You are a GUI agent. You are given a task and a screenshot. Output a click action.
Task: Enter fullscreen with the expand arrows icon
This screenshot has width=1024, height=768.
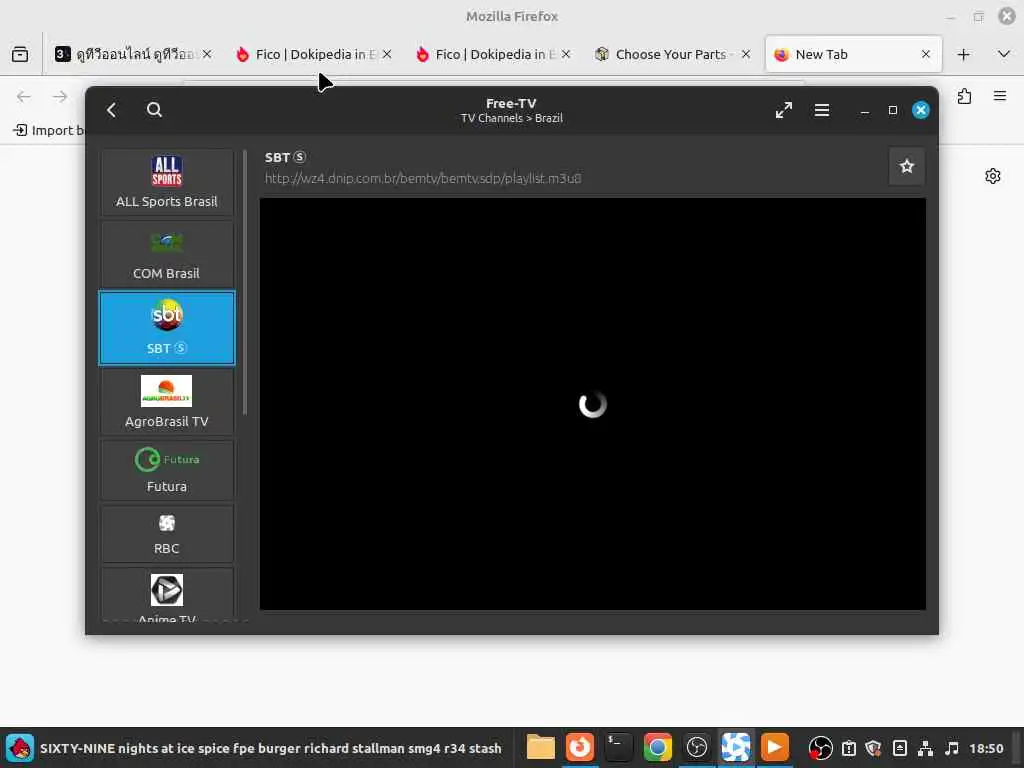pos(784,110)
